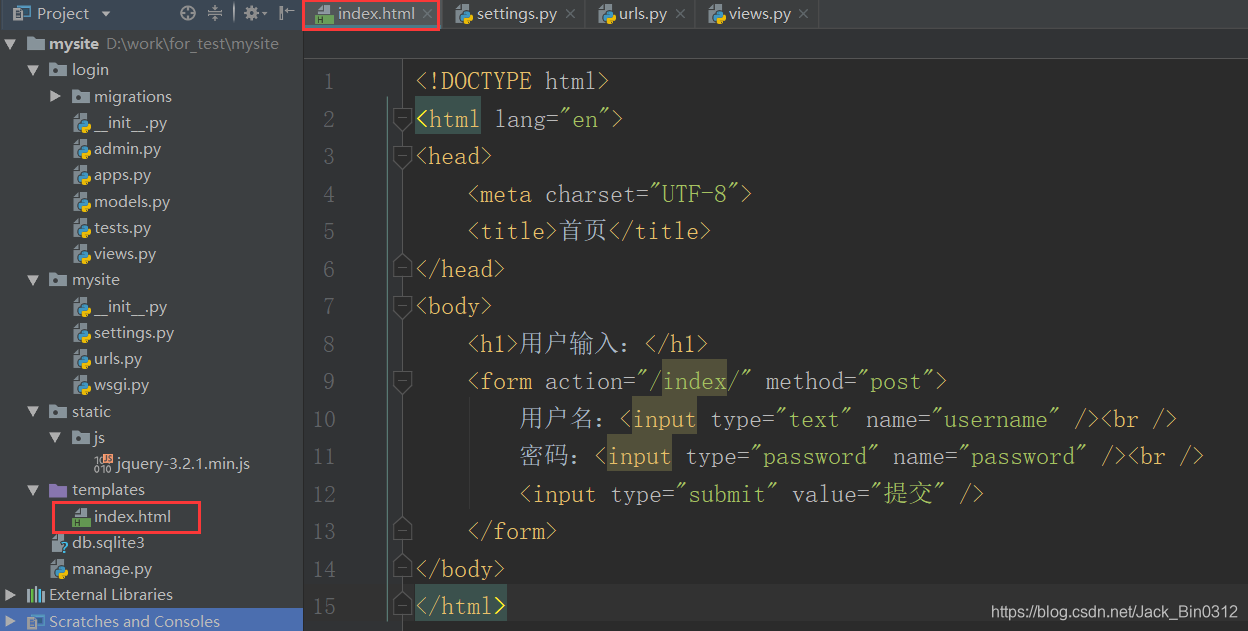Collapse the js folder arrow
The width and height of the screenshot is (1248, 631).
[55, 437]
